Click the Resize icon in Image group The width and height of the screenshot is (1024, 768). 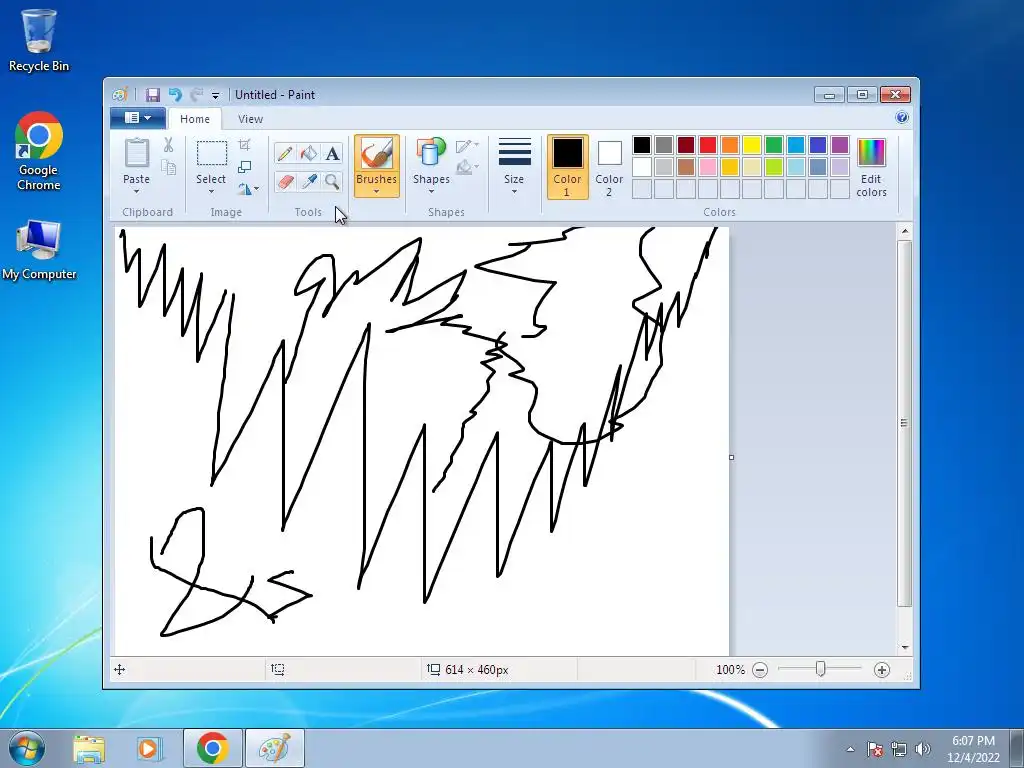[244, 167]
